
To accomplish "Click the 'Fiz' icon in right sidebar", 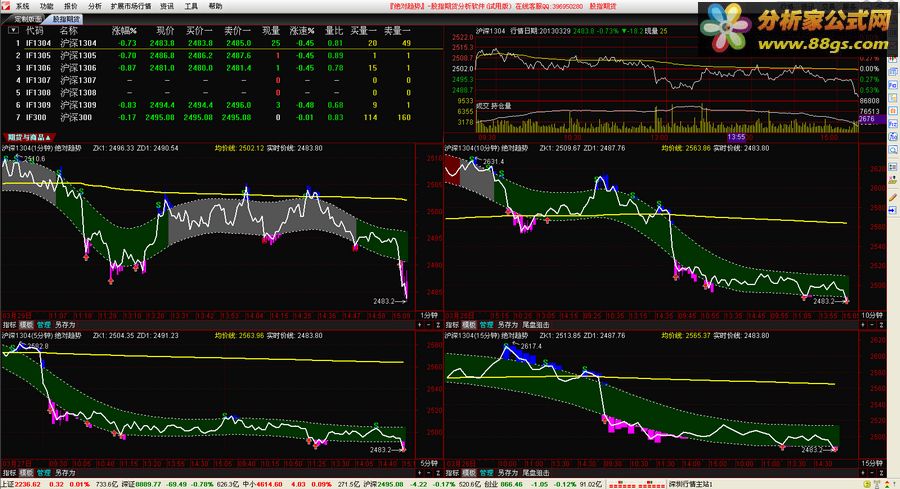I will (x=893, y=124).
